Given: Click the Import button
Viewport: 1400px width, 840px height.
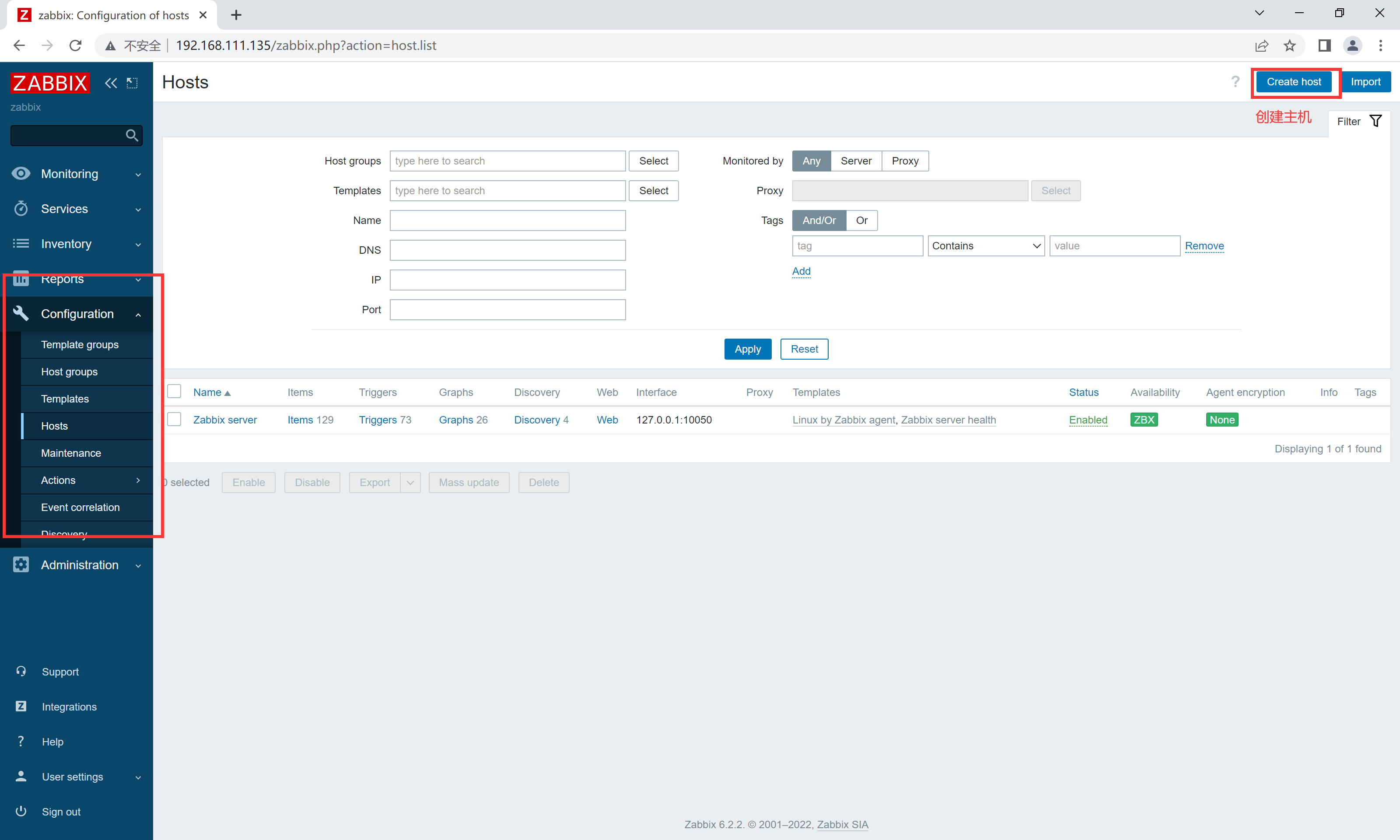Looking at the screenshot, I should click(1366, 81).
